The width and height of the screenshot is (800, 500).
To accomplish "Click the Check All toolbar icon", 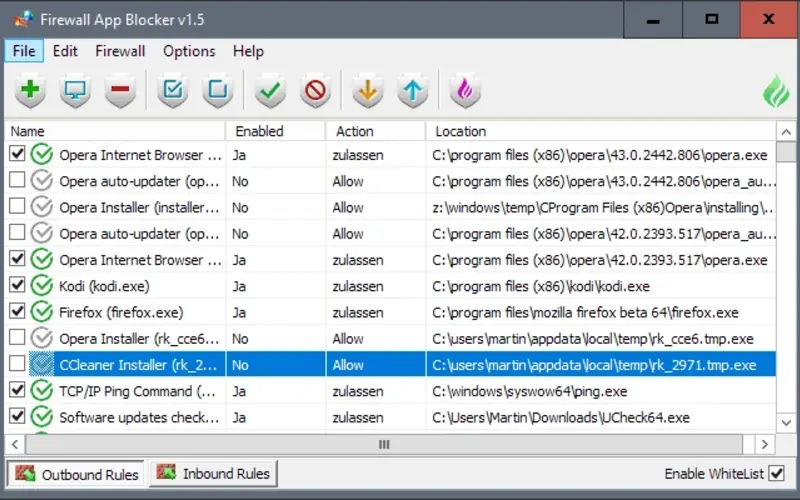I will (173, 90).
